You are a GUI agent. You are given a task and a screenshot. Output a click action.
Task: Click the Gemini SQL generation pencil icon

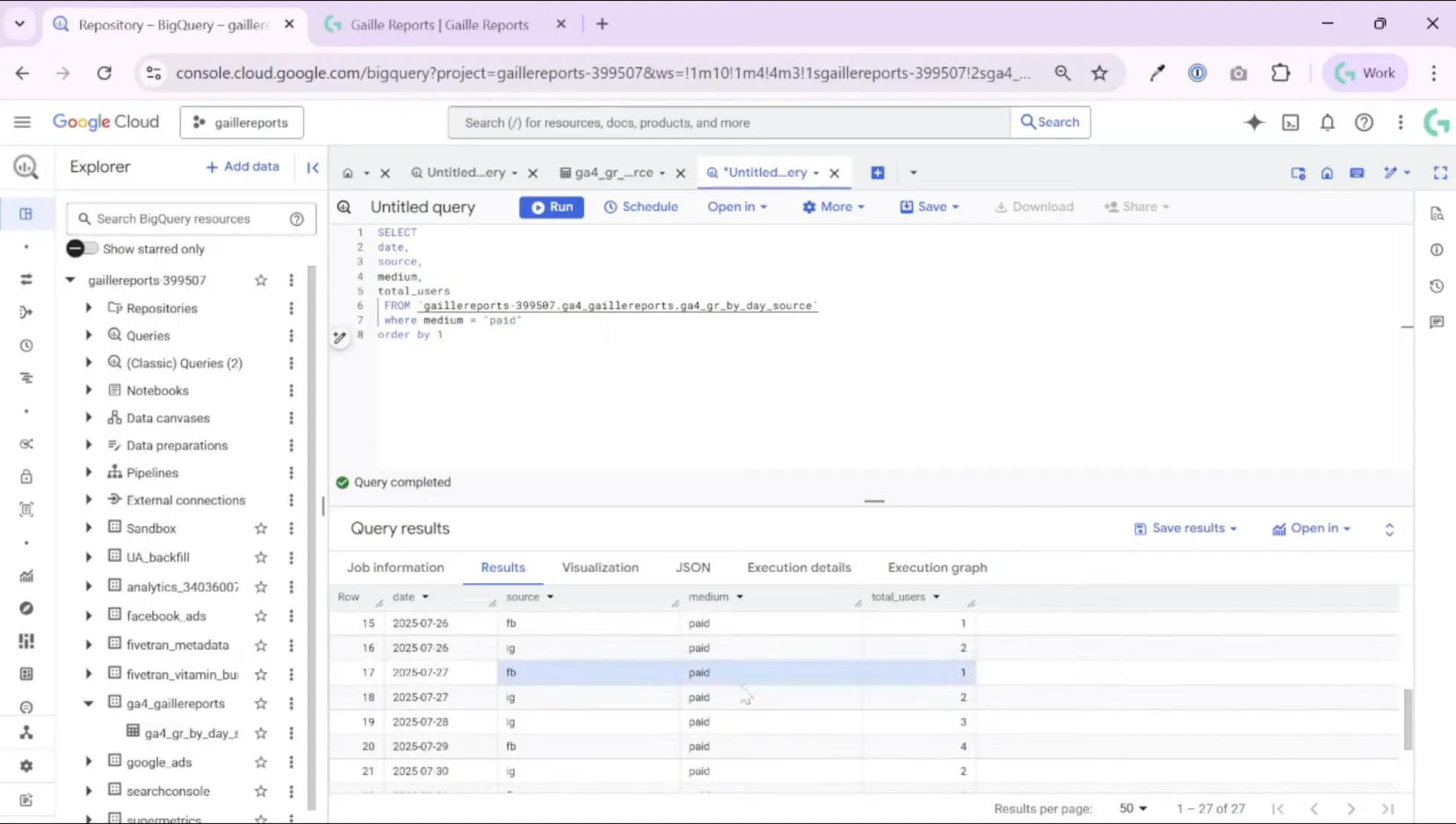tap(340, 337)
